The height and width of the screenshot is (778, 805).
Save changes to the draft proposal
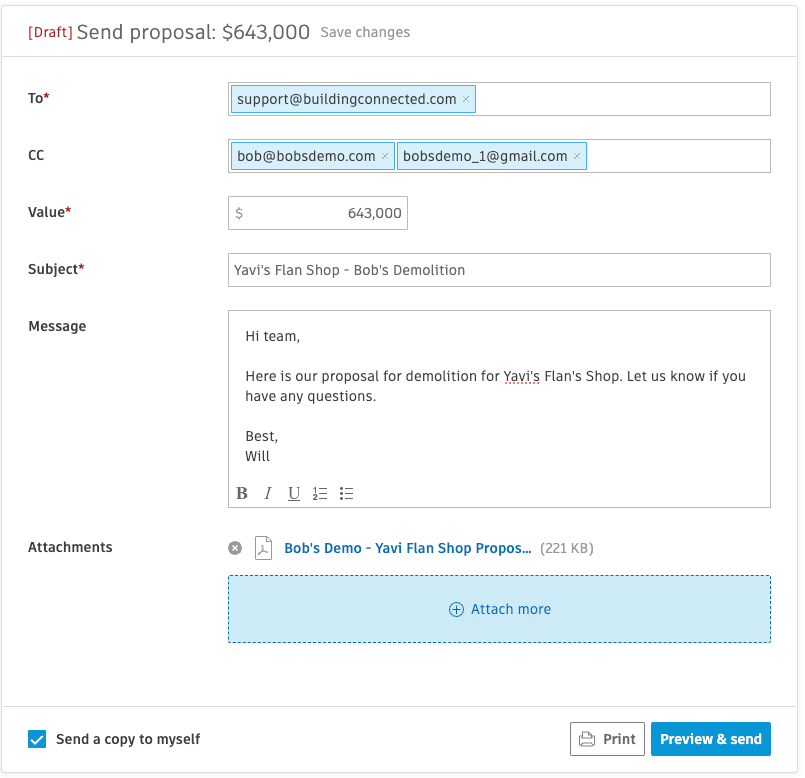[365, 32]
